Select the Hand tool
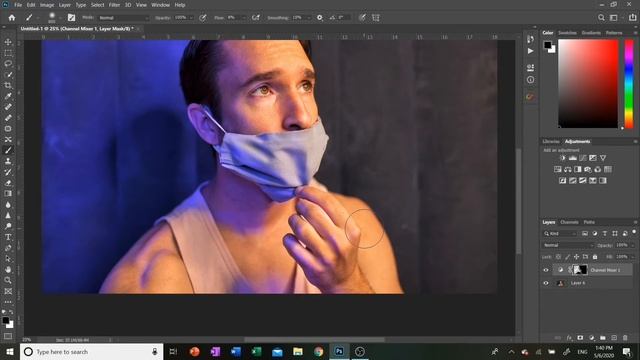This screenshot has height=360, width=640. click(x=8, y=269)
